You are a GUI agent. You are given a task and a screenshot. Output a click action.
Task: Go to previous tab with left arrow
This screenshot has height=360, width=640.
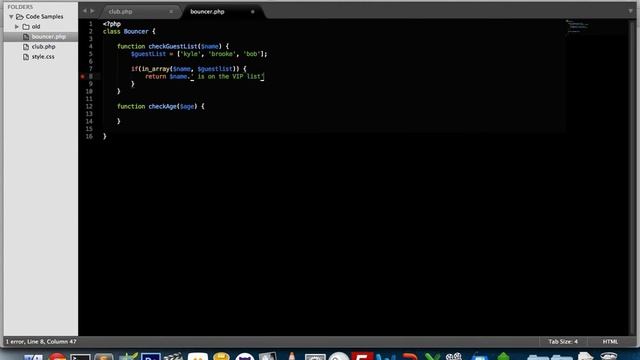[x=85, y=11]
